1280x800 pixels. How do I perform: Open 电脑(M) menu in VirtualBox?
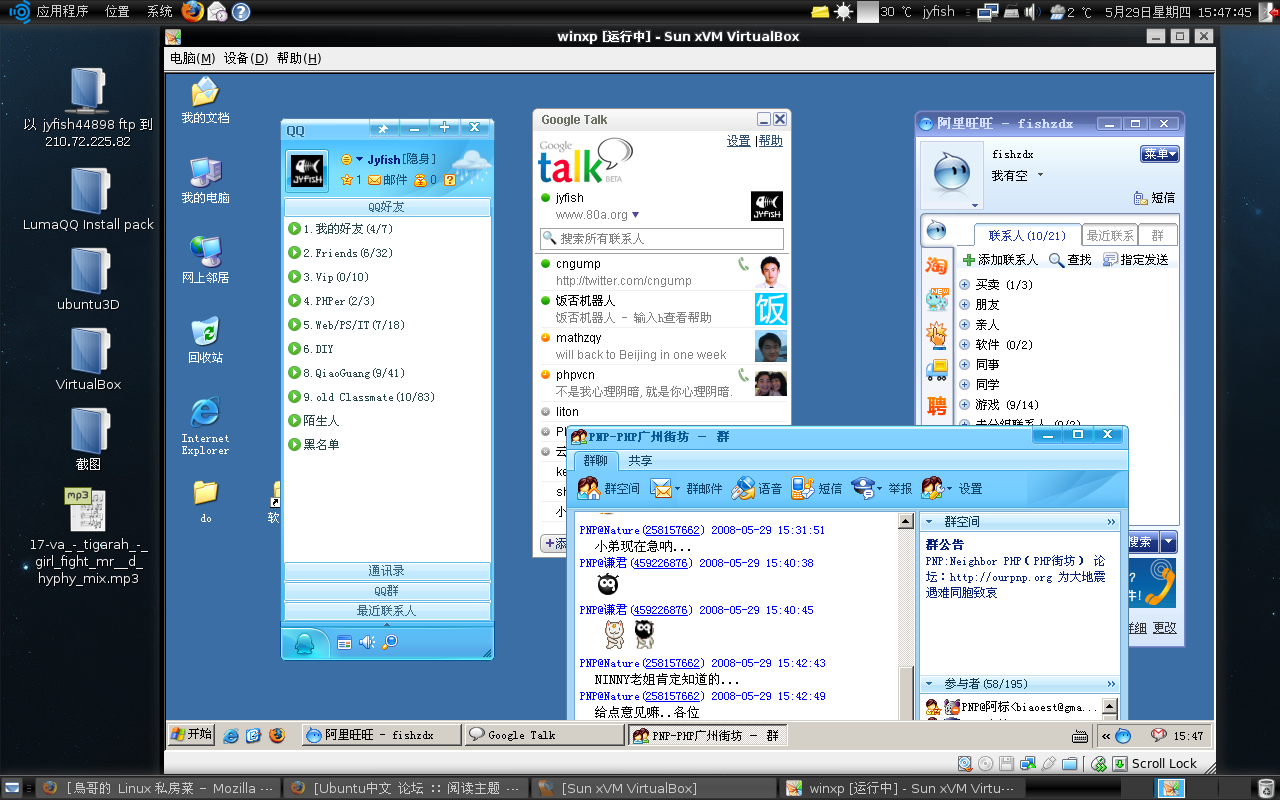pos(192,59)
